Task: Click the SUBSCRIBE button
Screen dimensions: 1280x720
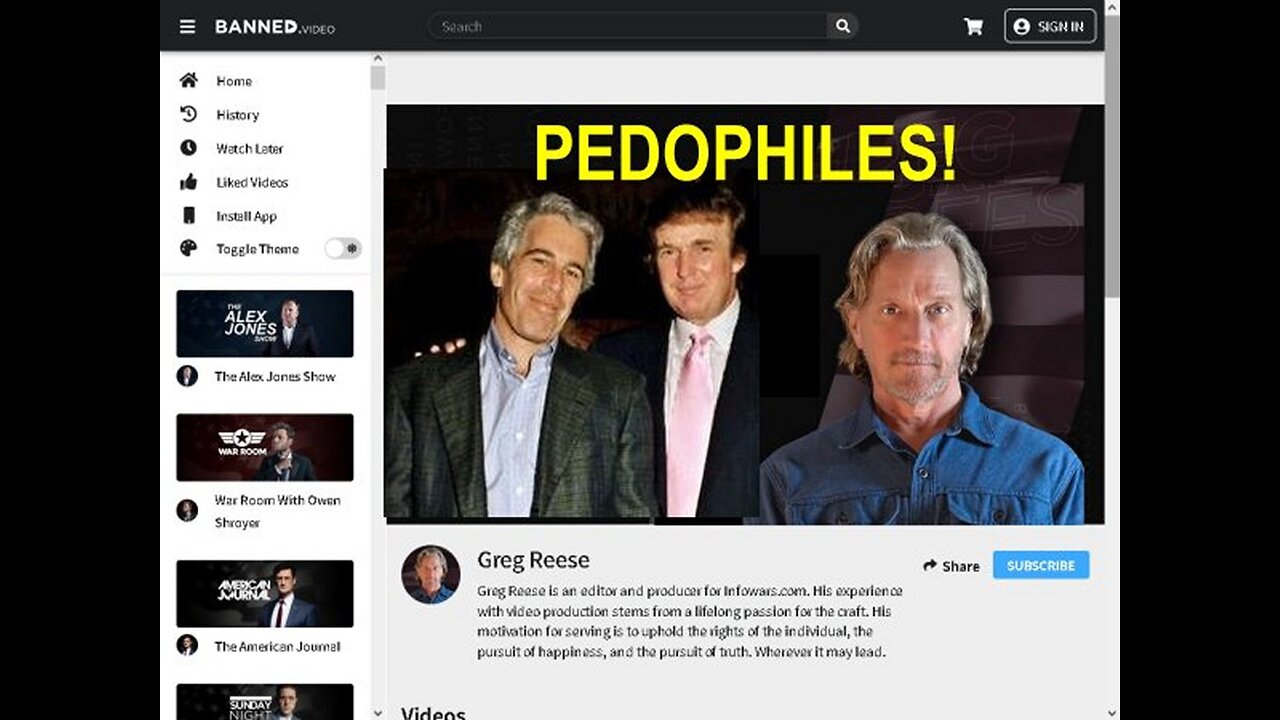Action: tap(1041, 565)
